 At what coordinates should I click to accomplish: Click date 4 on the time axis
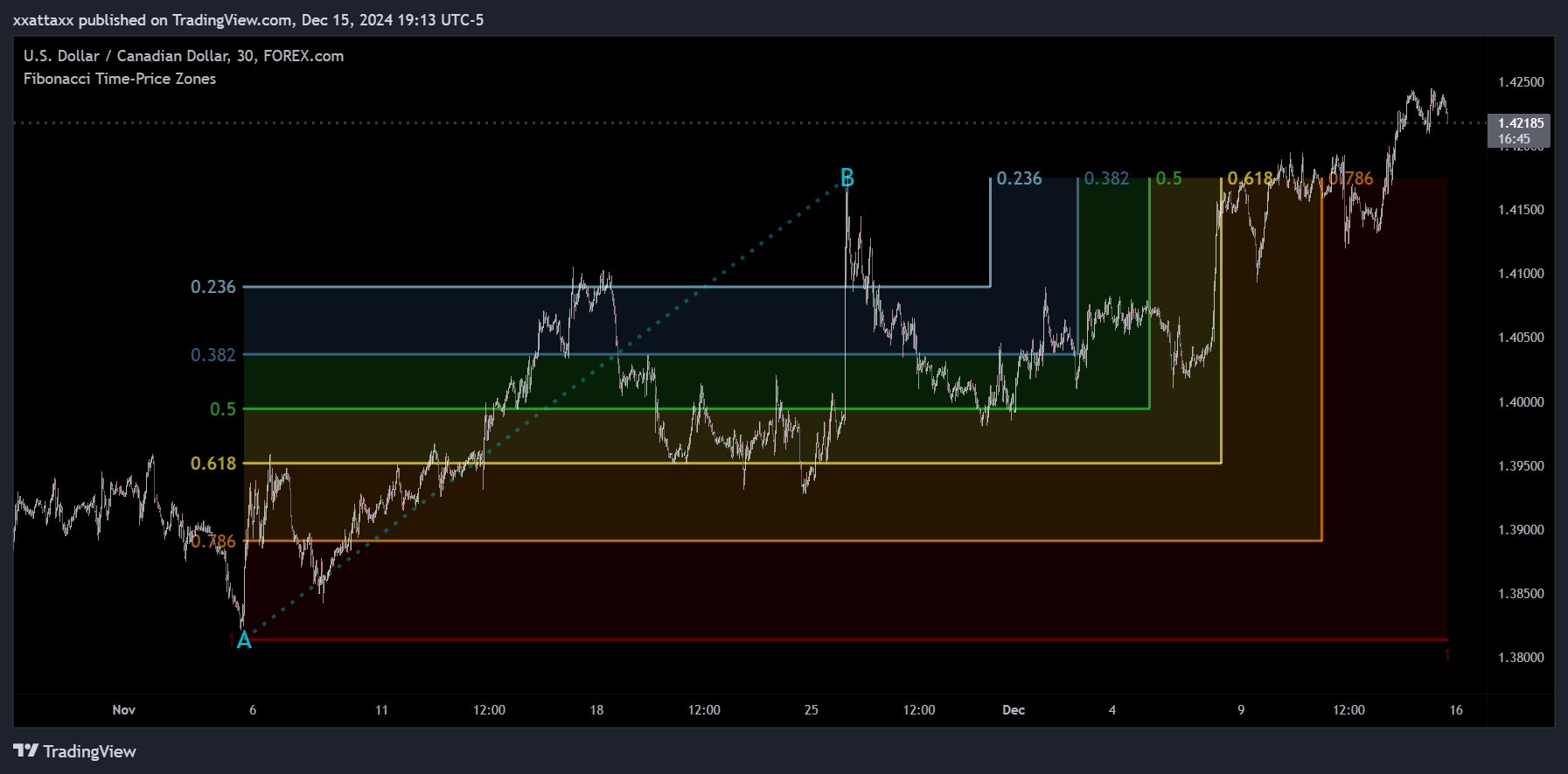1112,710
